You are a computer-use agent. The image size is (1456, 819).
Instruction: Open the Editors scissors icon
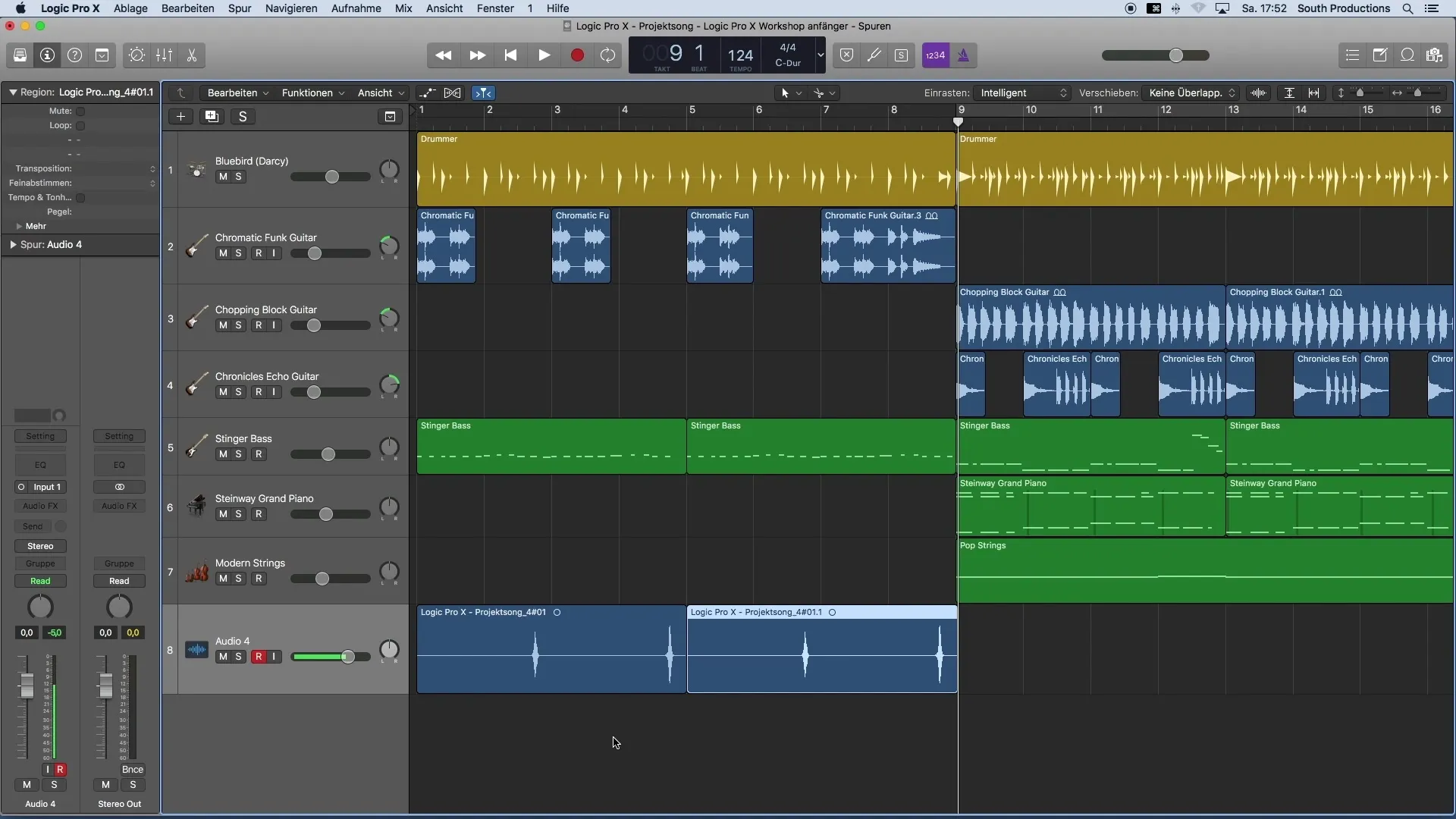(192, 55)
